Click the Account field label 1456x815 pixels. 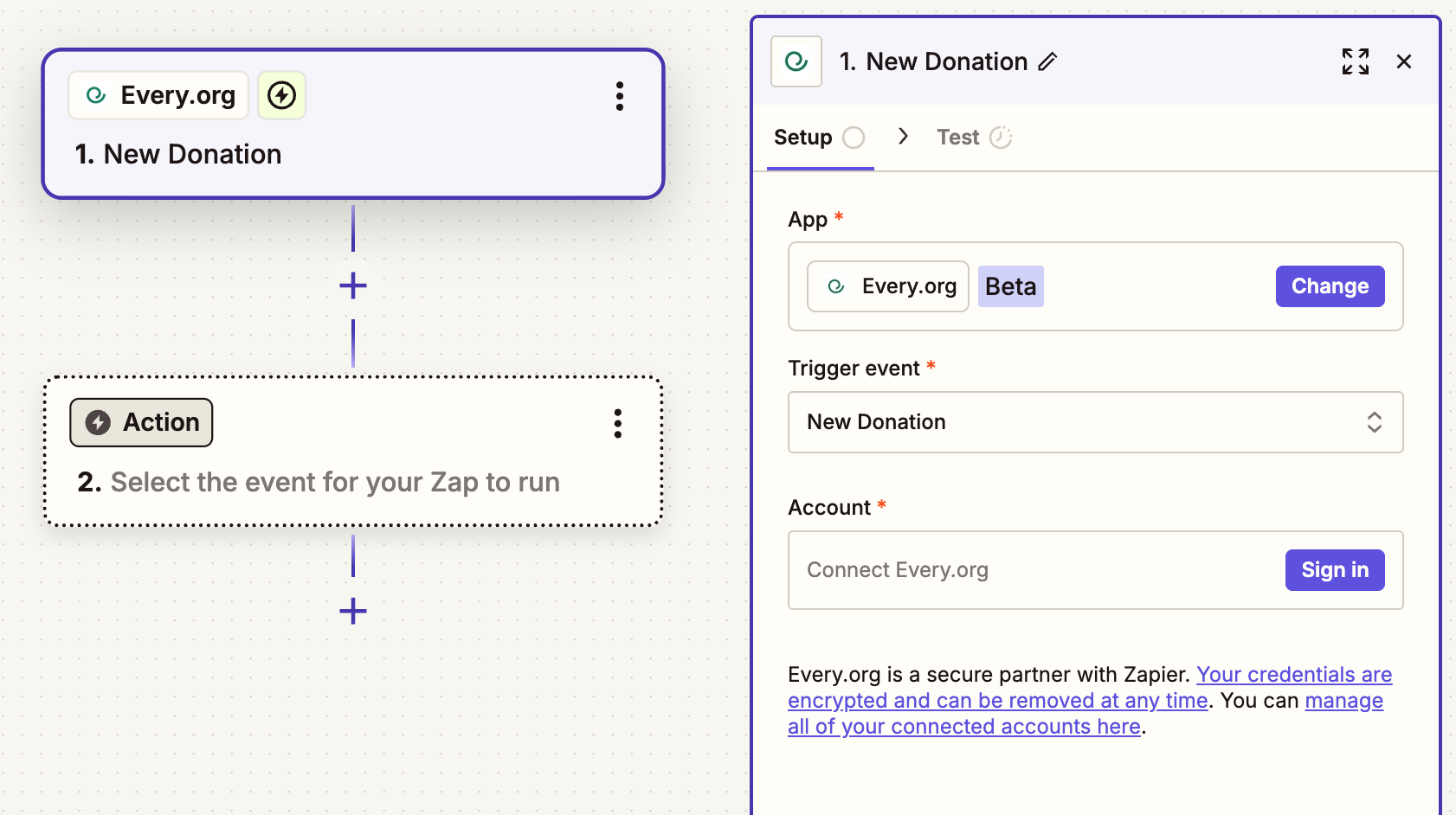click(829, 508)
